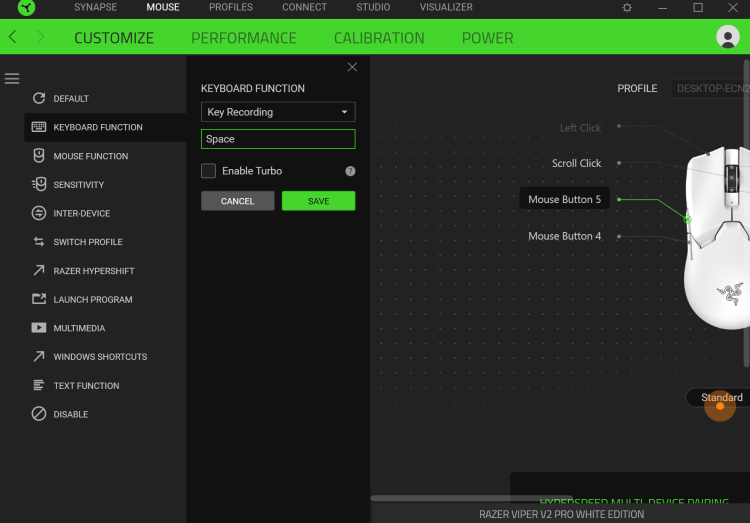Choose the Launch Program option
Screen dimensions: 750x523
point(92,300)
